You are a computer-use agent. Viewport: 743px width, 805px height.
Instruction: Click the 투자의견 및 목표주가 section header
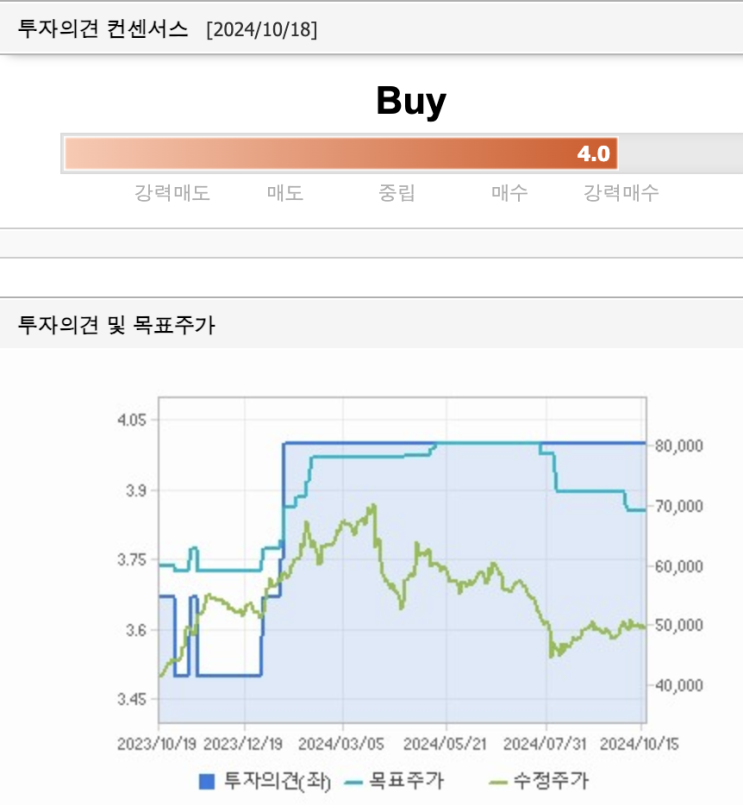(117, 324)
